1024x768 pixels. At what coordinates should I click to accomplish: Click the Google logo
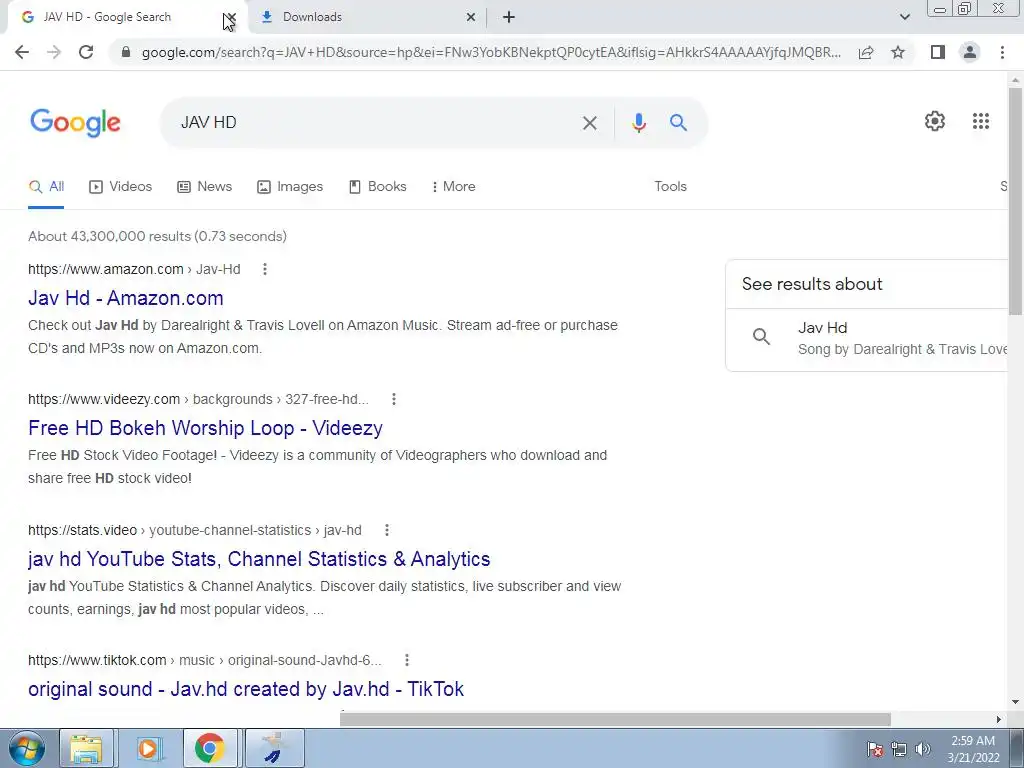[75, 123]
